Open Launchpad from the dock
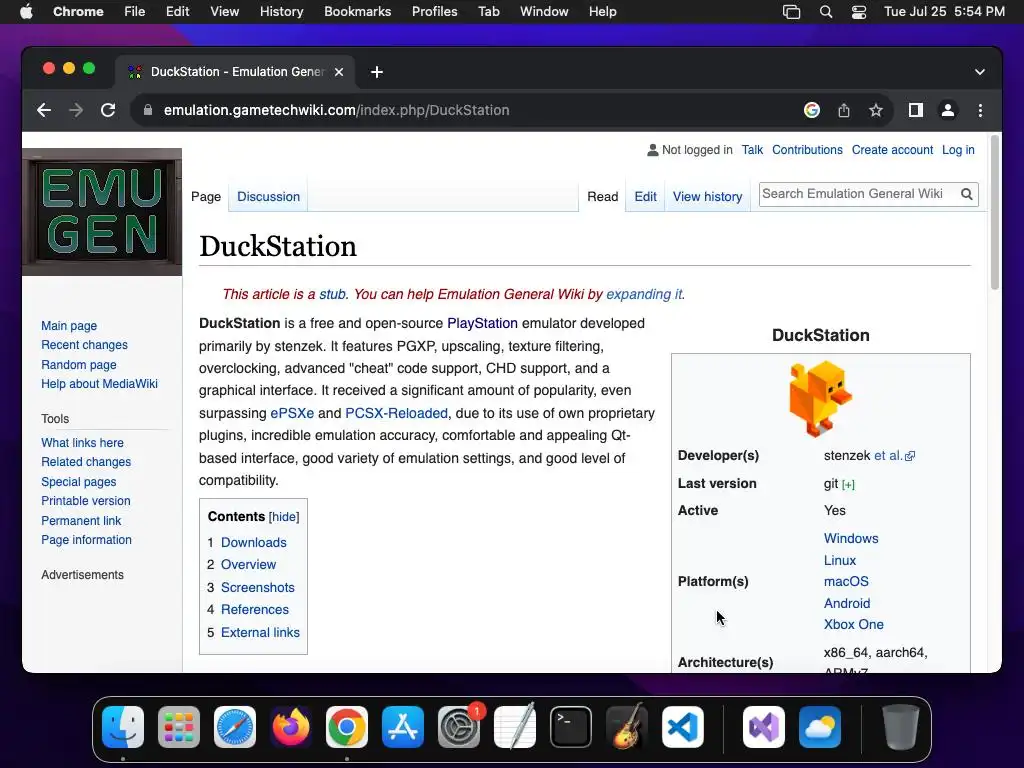 click(x=179, y=727)
